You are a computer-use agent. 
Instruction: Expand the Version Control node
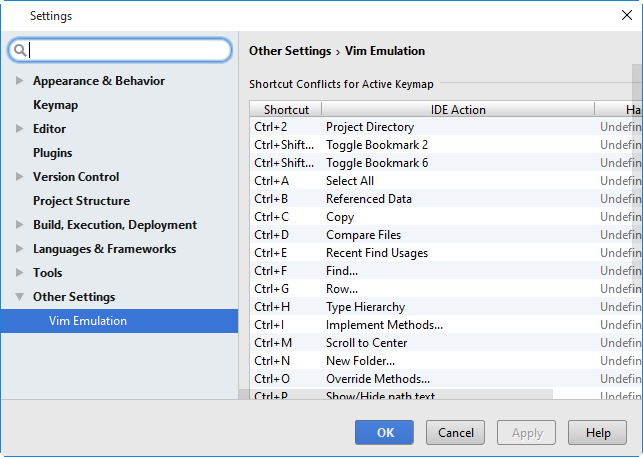click(19, 177)
